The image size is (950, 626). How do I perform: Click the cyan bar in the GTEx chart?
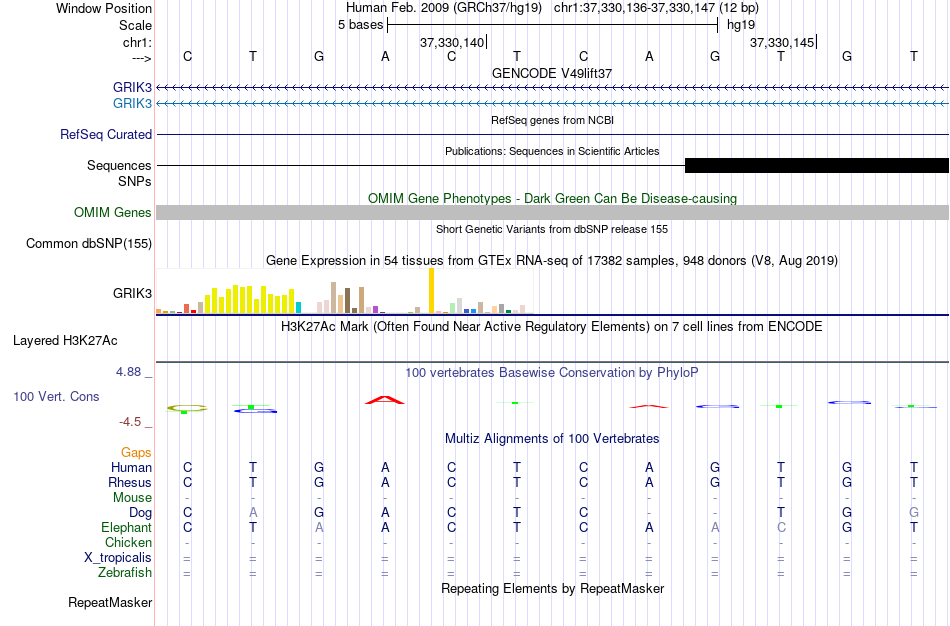(x=298, y=307)
